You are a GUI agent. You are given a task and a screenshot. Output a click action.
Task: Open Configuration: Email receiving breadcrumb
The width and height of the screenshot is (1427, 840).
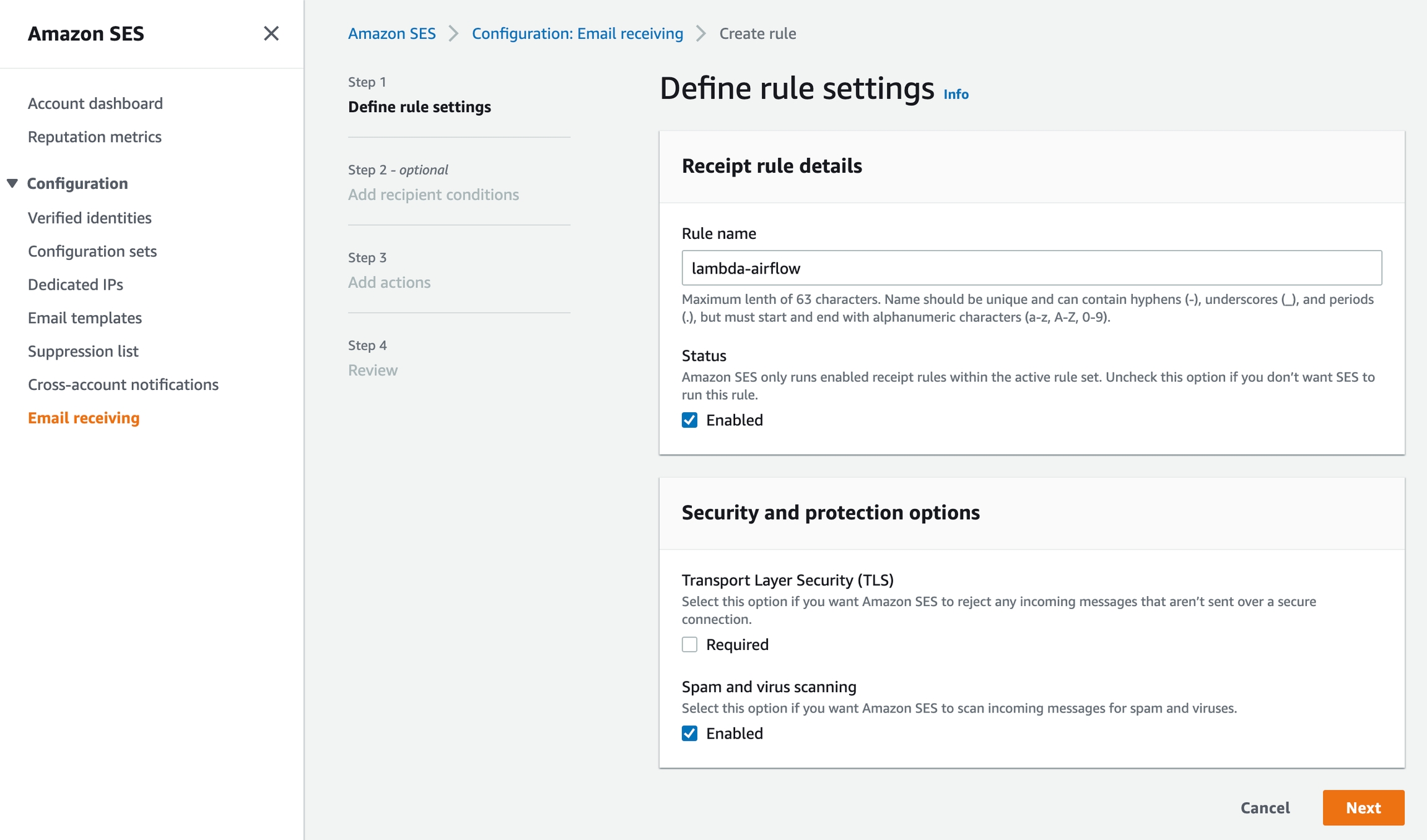click(577, 33)
